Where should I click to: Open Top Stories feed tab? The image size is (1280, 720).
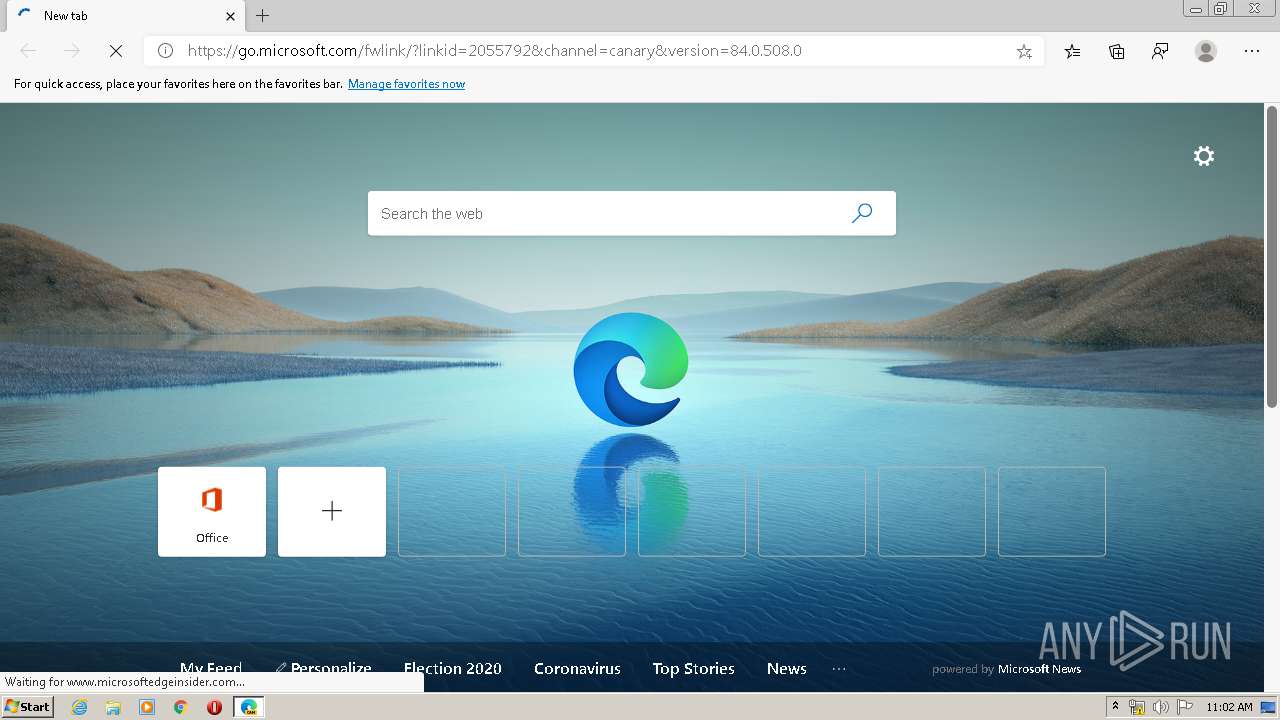coord(694,668)
